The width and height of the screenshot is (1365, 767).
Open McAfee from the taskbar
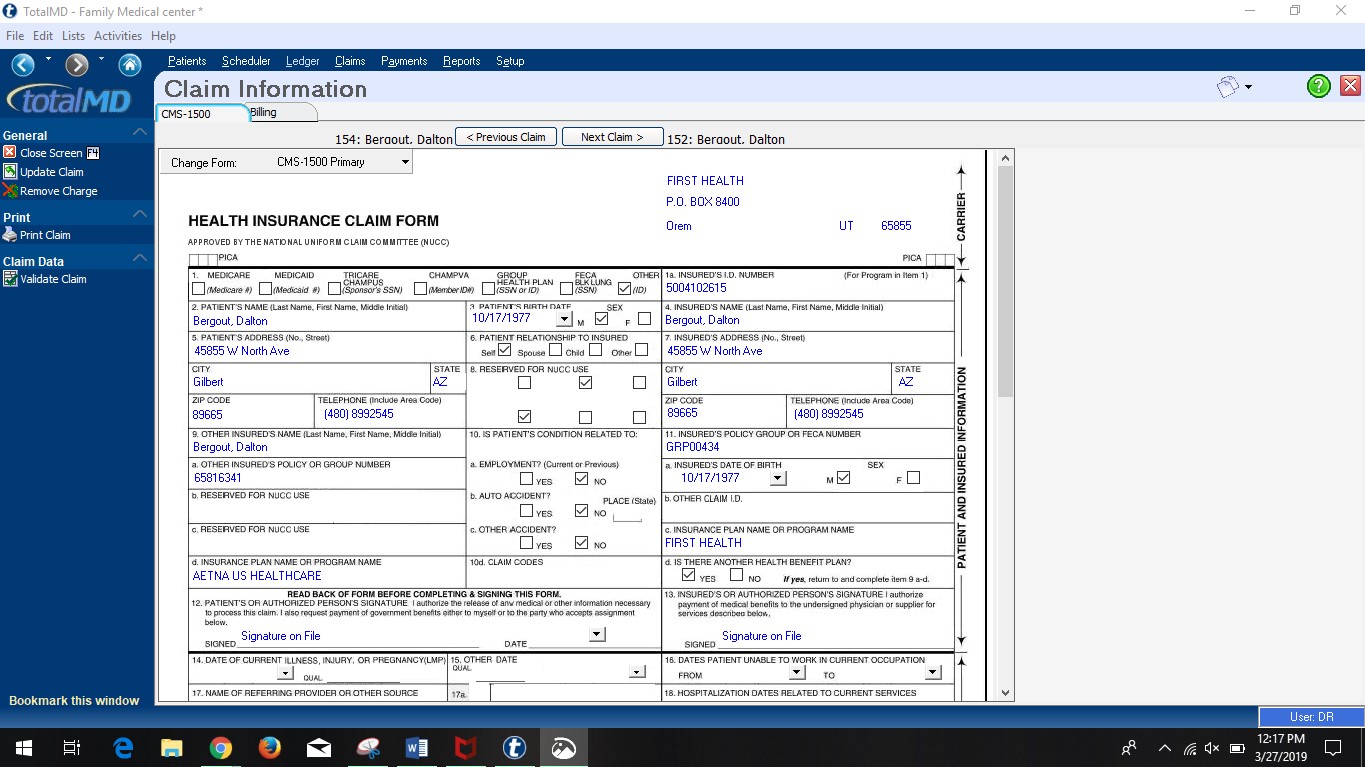(x=466, y=747)
